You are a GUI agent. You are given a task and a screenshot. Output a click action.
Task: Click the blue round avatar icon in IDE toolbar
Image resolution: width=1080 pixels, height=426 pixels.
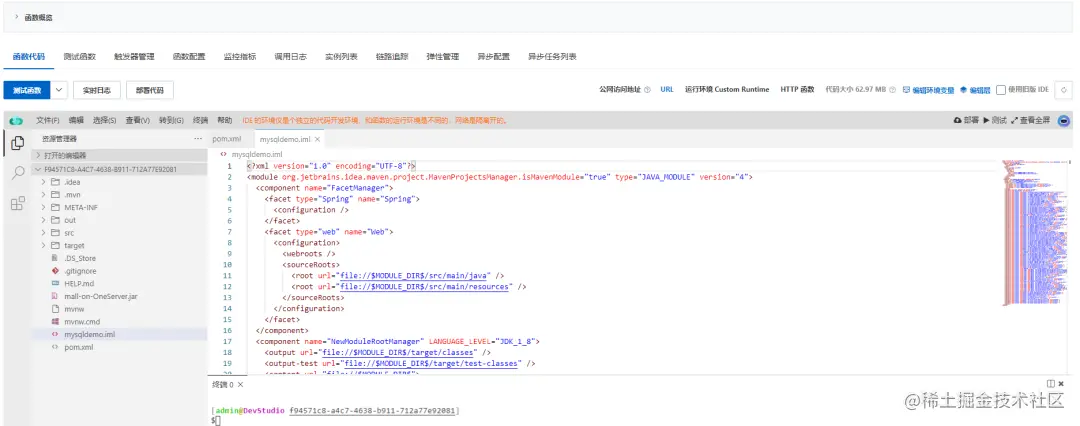click(x=1064, y=121)
